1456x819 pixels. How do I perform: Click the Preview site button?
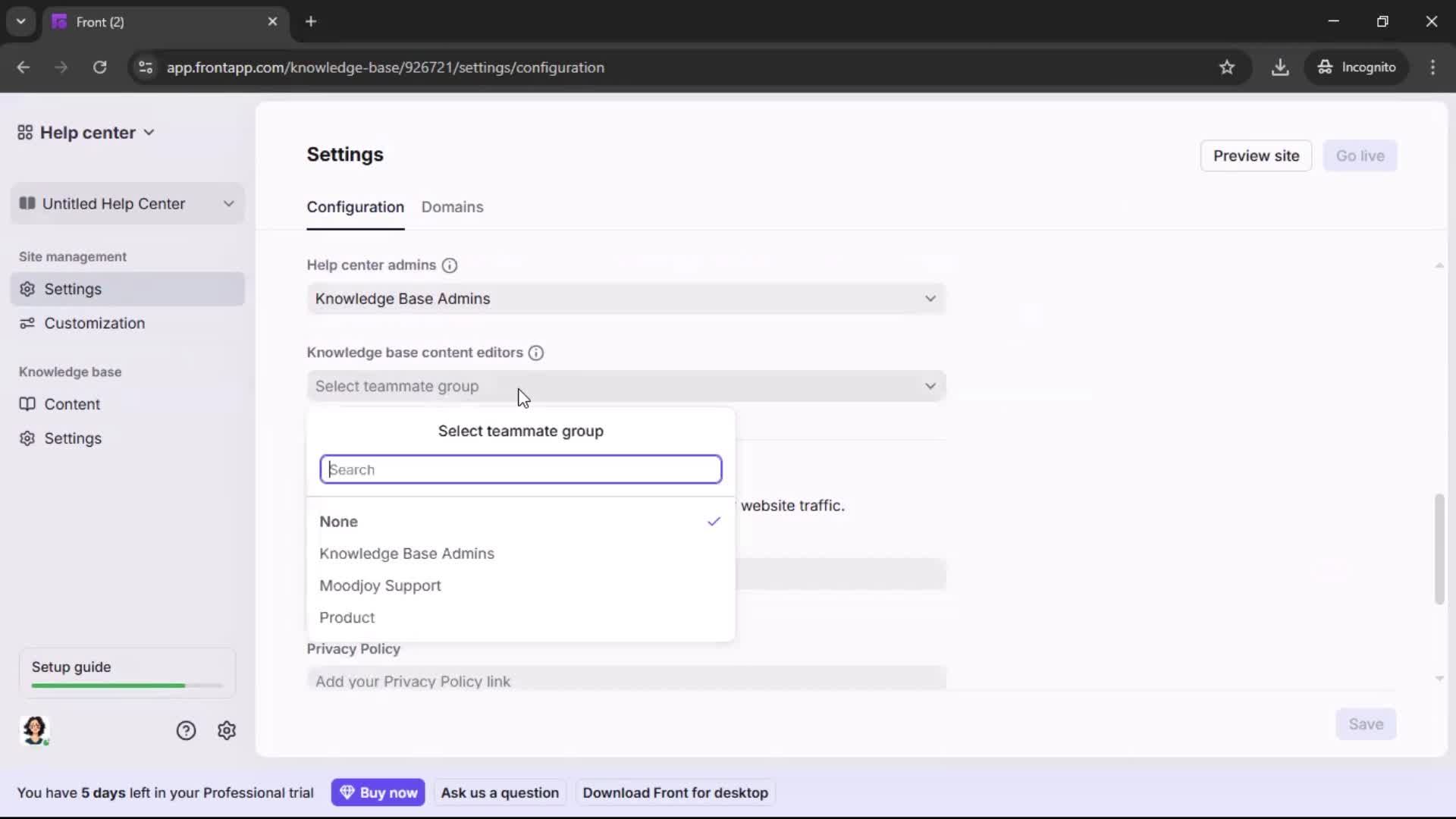[1256, 155]
